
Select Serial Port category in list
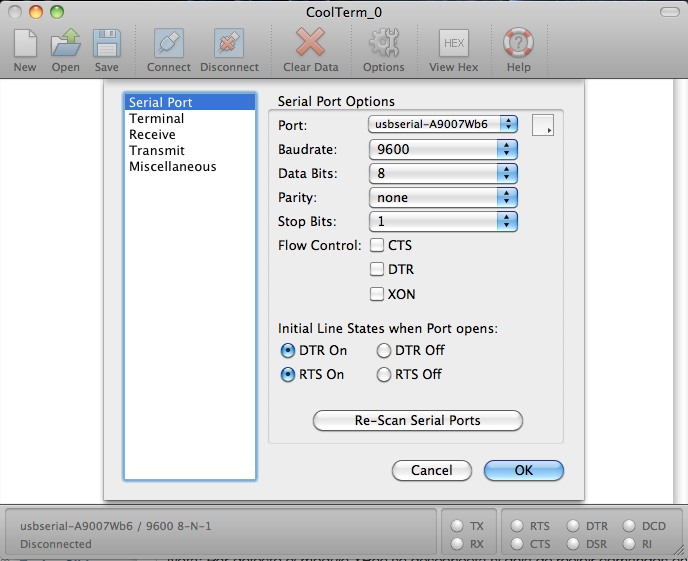(x=190, y=102)
